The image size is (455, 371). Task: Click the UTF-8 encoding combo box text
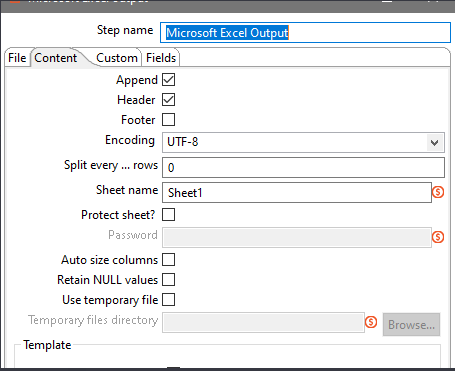click(183, 142)
